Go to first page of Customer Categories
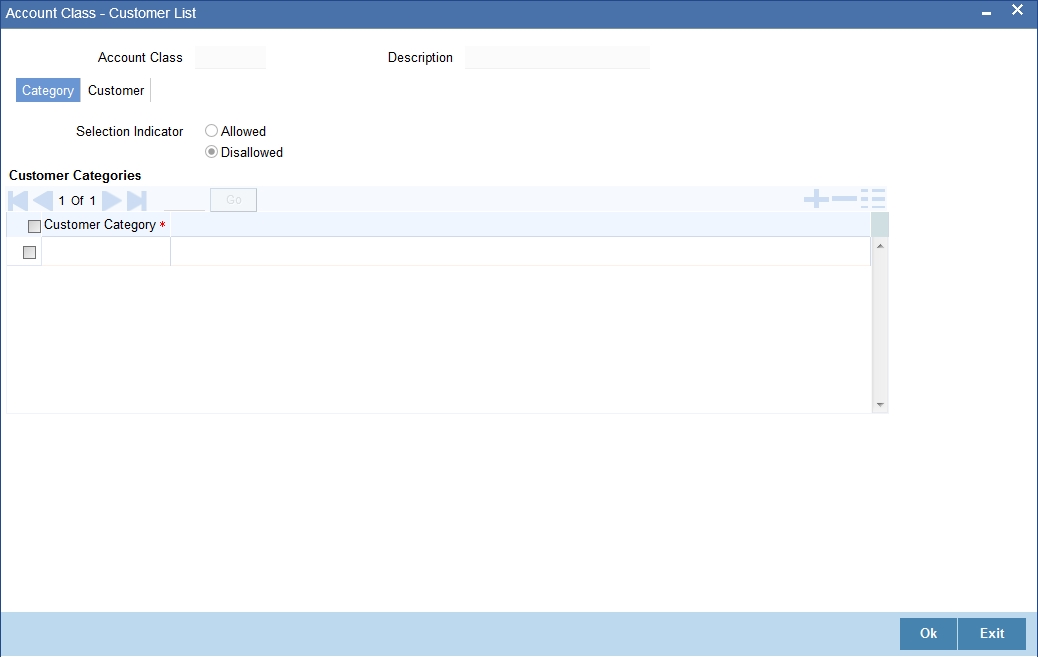This screenshot has height=658, width=1038. [18, 200]
